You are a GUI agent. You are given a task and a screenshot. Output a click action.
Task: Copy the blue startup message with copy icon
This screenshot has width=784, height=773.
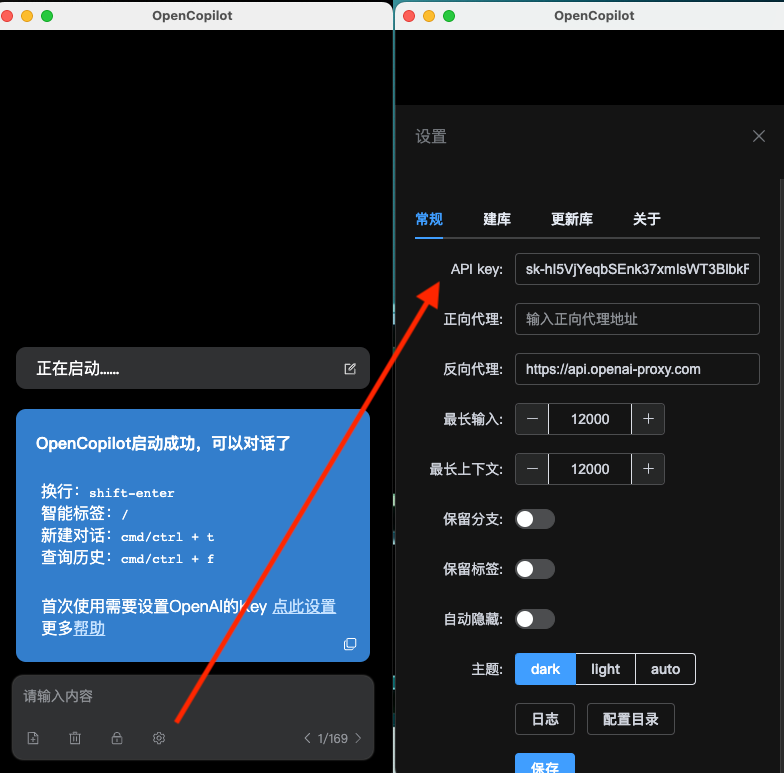click(x=350, y=644)
